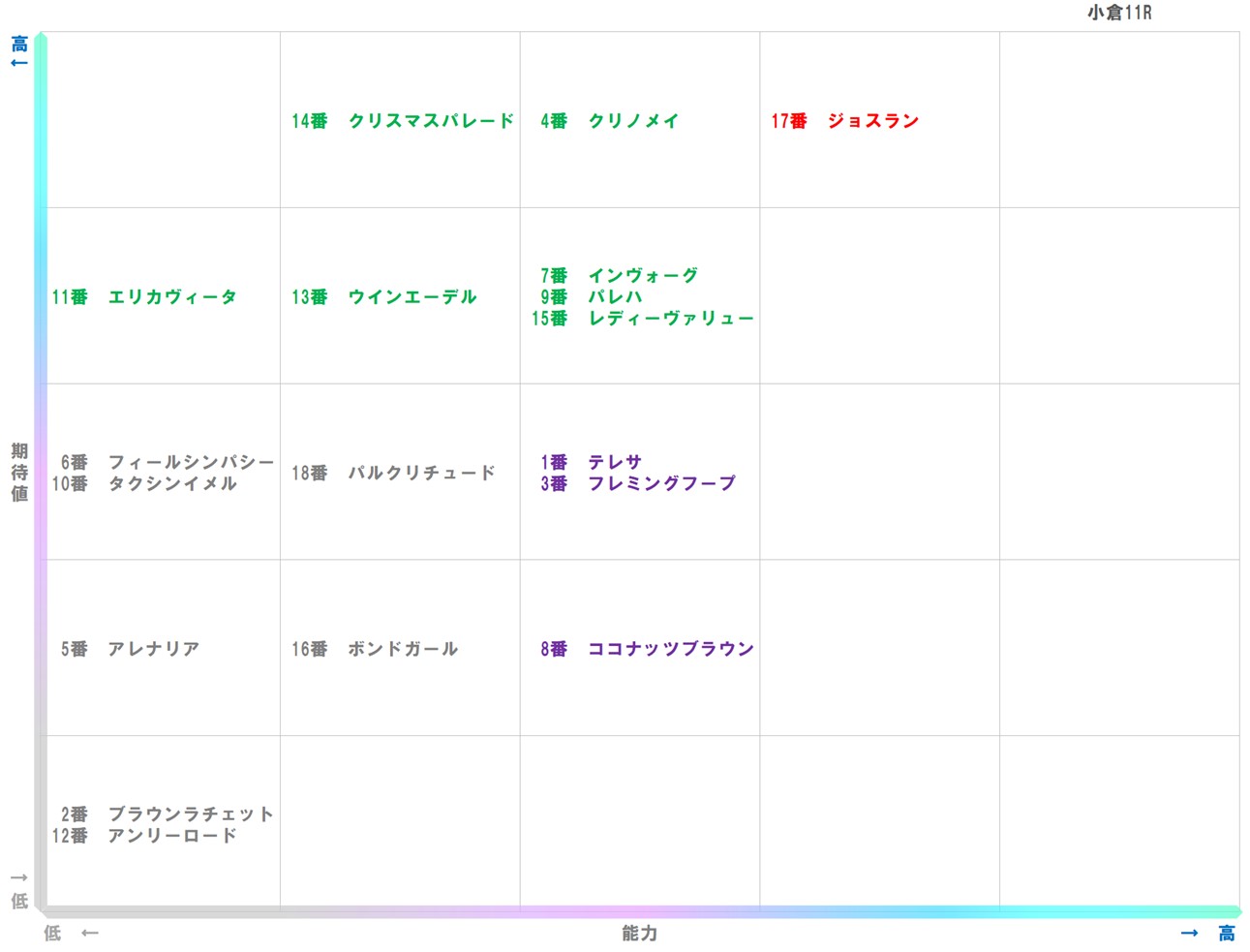The image size is (1250, 952).
Task: Click the 14番 クリスマスパレード label
Action: click(x=401, y=121)
